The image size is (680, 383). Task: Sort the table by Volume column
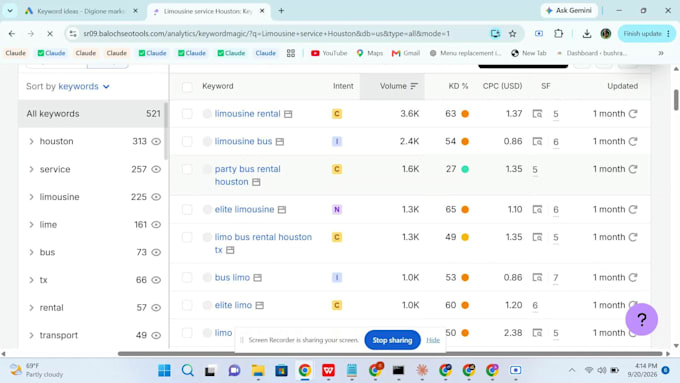(x=399, y=86)
